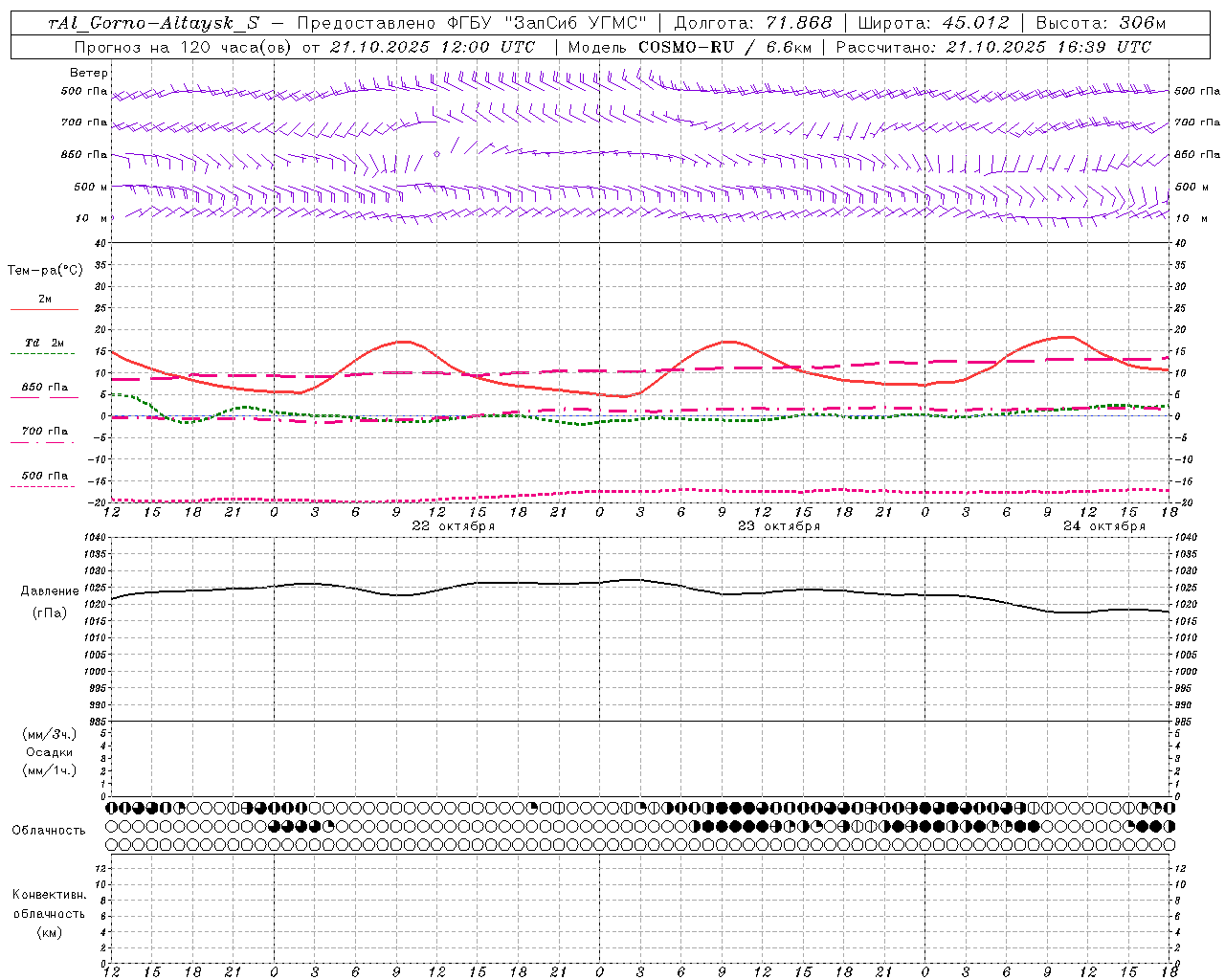The image size is (1225, 980).
Task: Click the Модель COSMO-RU / 6.6км label
Action: [689, 47]
